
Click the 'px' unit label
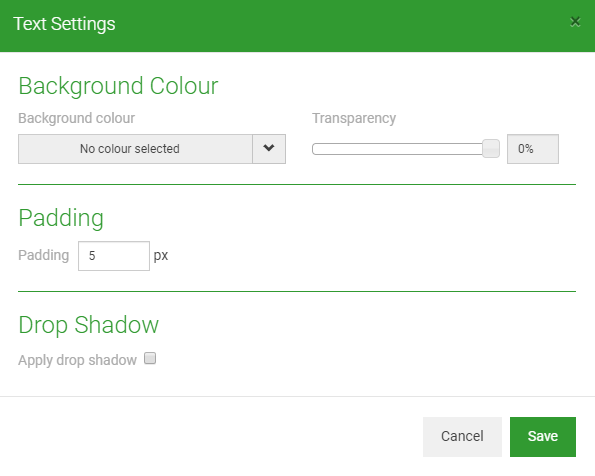(x=161, y=256)
